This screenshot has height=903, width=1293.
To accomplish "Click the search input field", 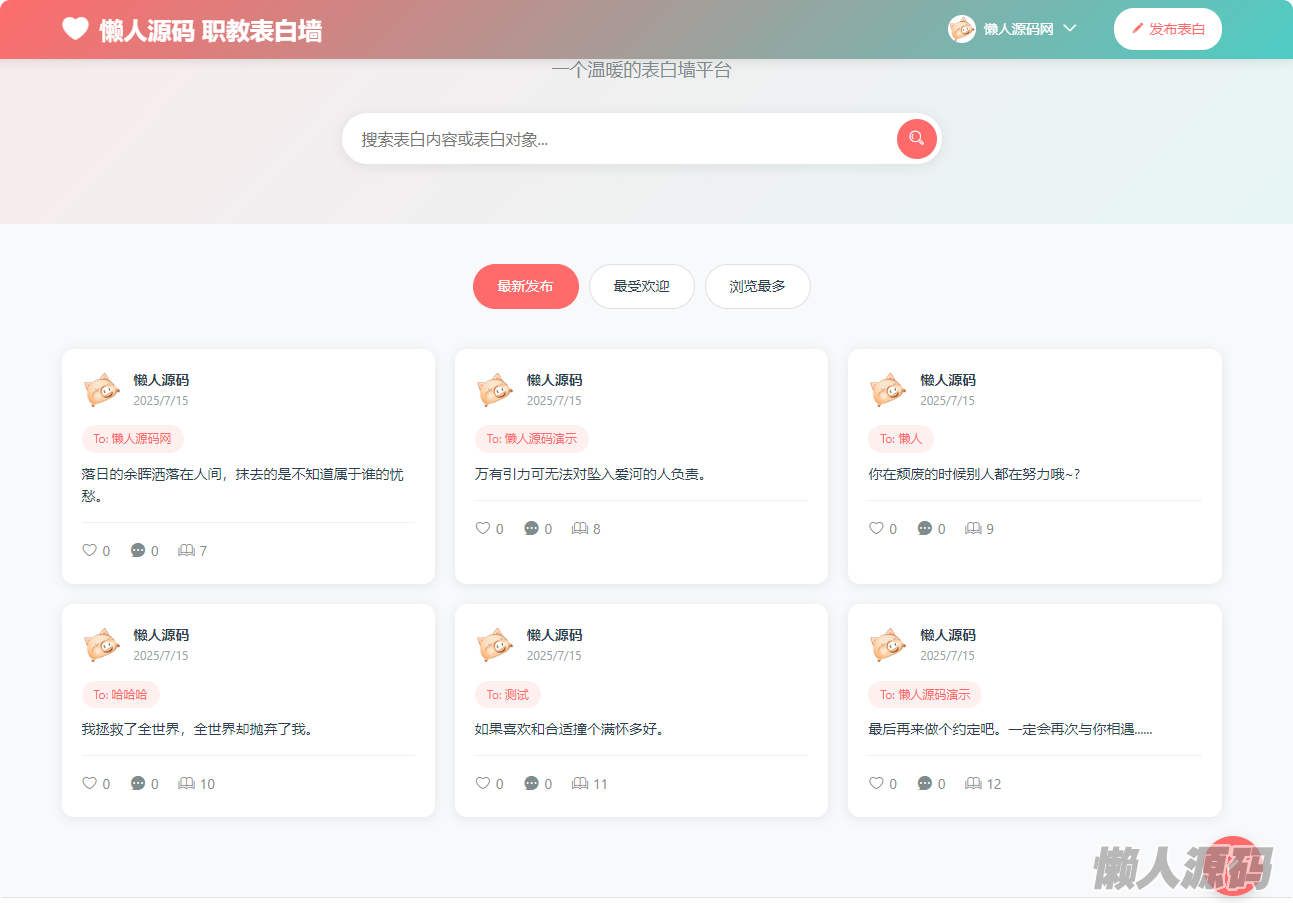I will [x=620, y=139].
